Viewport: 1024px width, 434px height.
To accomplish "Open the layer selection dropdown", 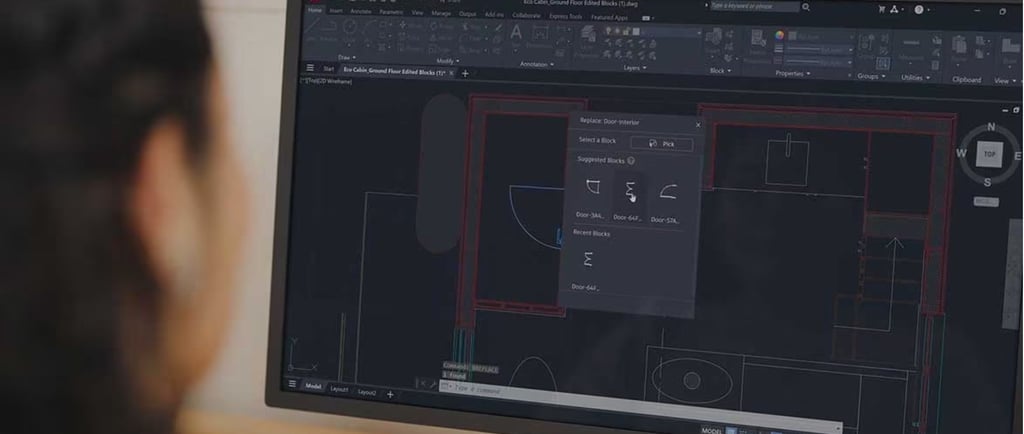I will click(654, 31).
